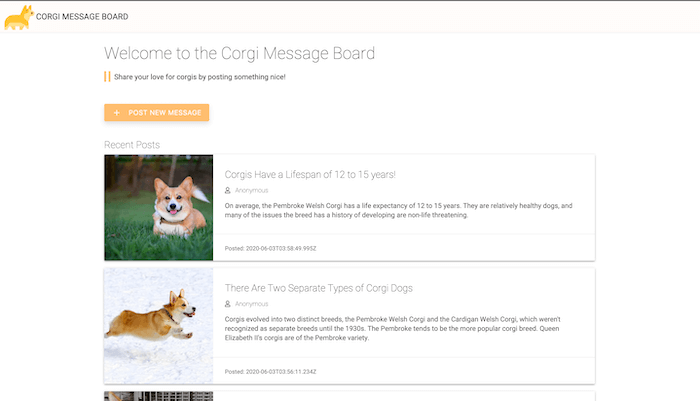Click the partially visible third post image
The width and height of the screenshot is (700, 401).
(x=158, y=396)
